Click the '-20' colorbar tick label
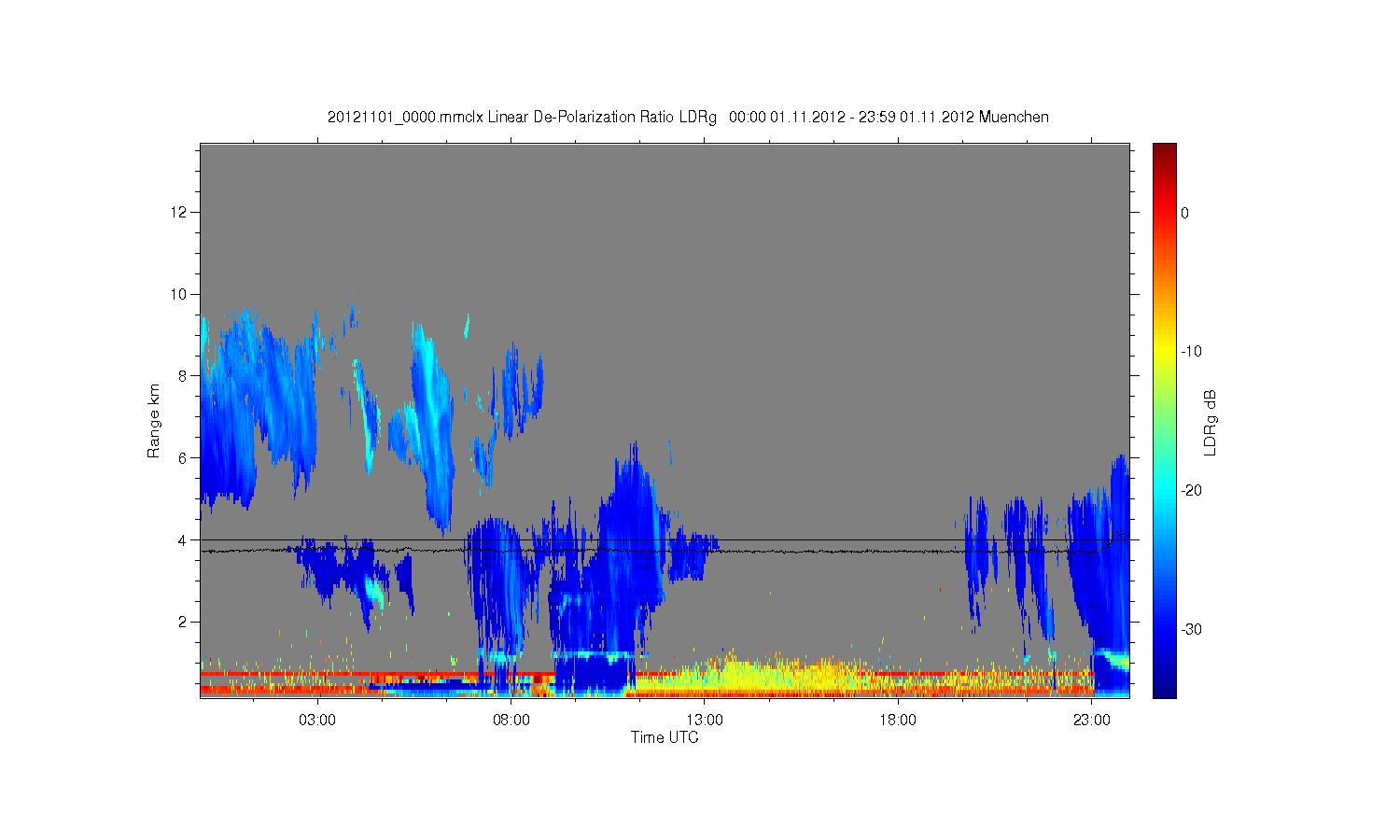This screenshot has width=1400, height=840. point(1191,490)
